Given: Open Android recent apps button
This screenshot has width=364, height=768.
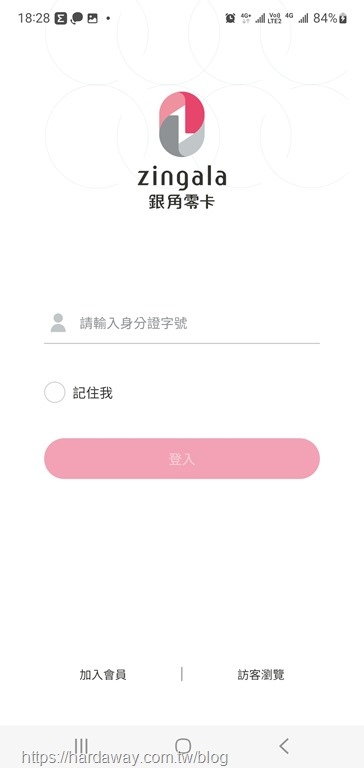Looking at the screenshot, I should [81, 745].
